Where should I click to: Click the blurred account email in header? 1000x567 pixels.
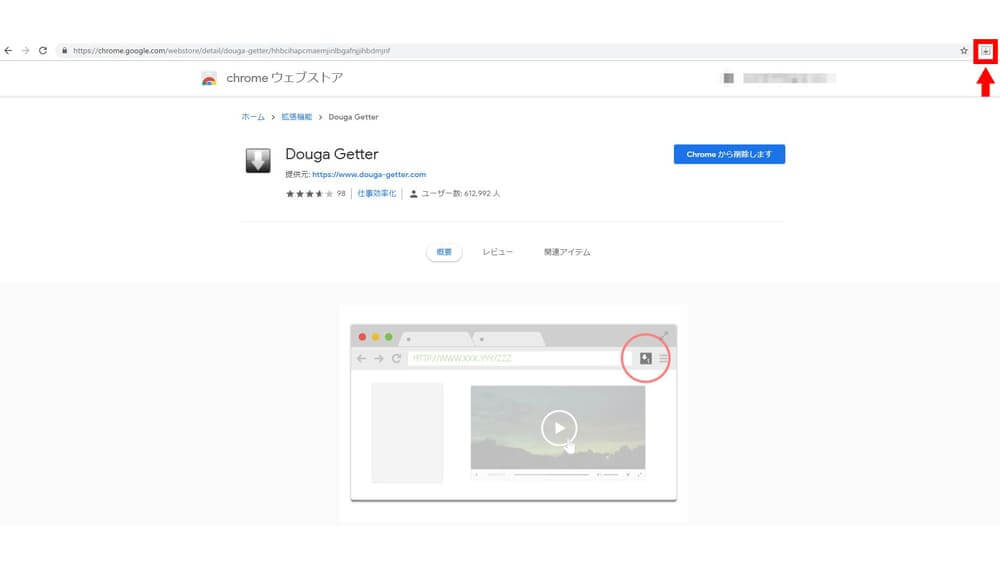(x=789, y=78)
